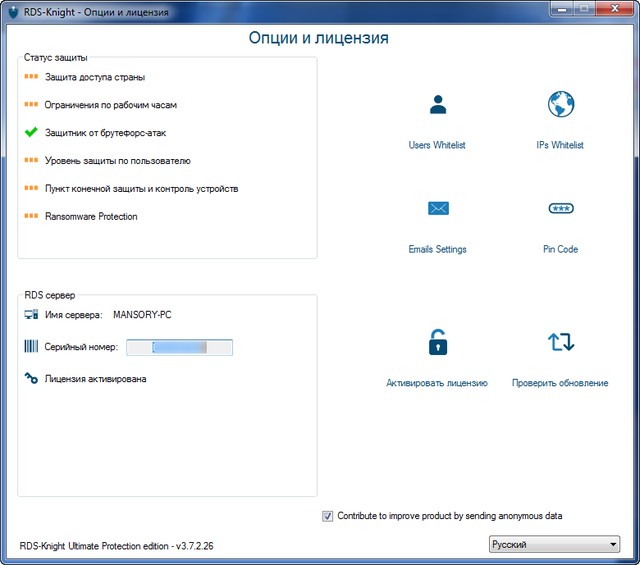Click the server computer icon beside Имя сервера
The height and width of the screenshot is (565, 640).
(31, 314)
